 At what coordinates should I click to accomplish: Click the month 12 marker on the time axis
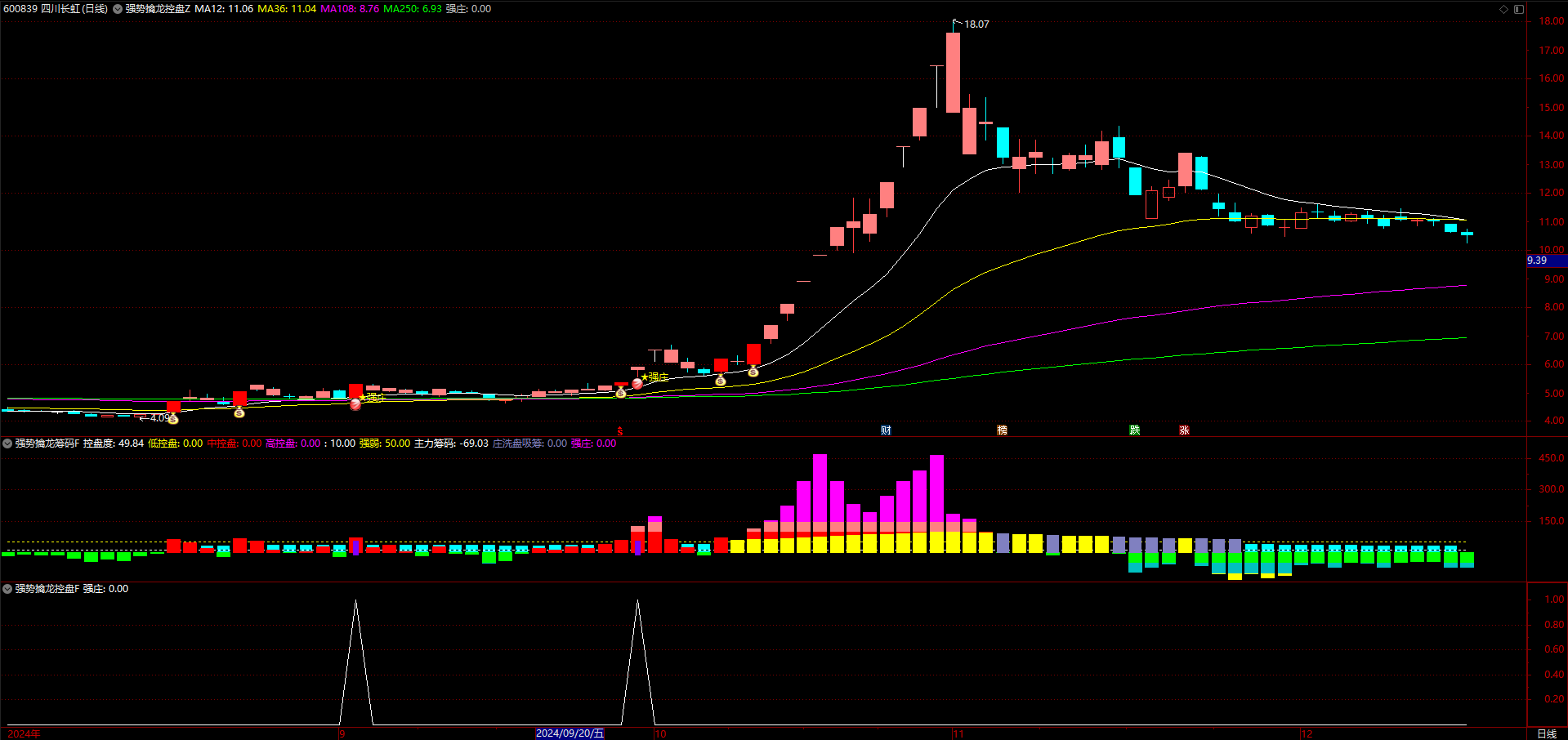click(x=1307, y=733)
